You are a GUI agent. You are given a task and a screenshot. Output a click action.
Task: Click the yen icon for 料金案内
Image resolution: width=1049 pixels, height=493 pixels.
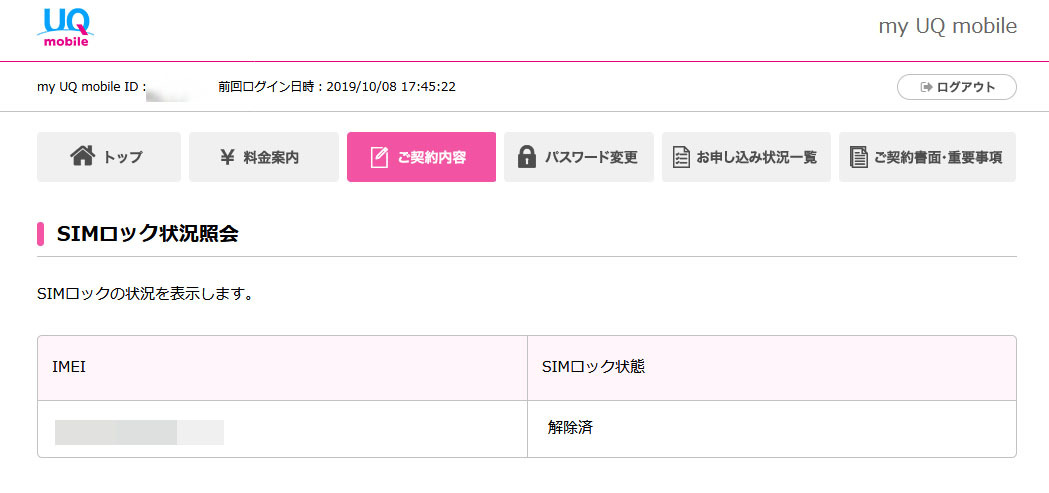point(227,157)
